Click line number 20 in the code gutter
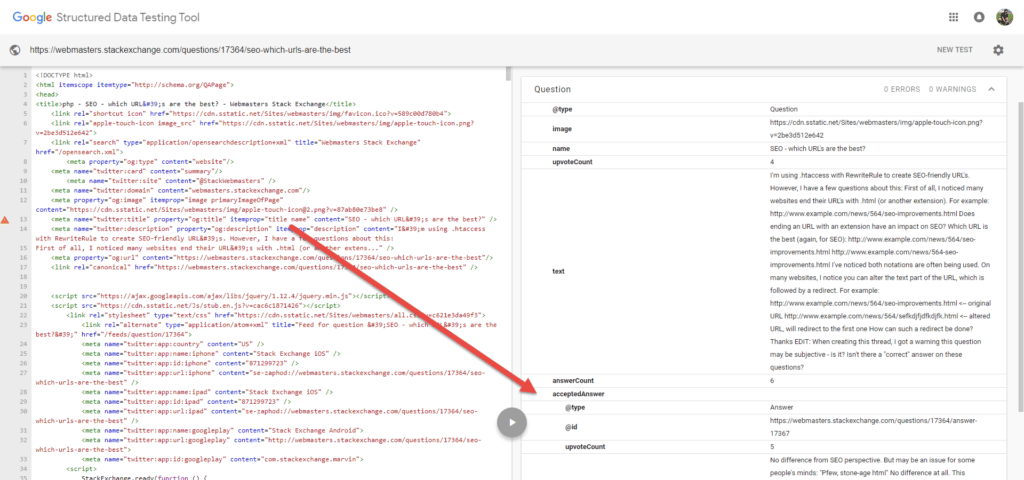Image resolution: width=1024 pixels, height=480 pixels. pos(23,296)
